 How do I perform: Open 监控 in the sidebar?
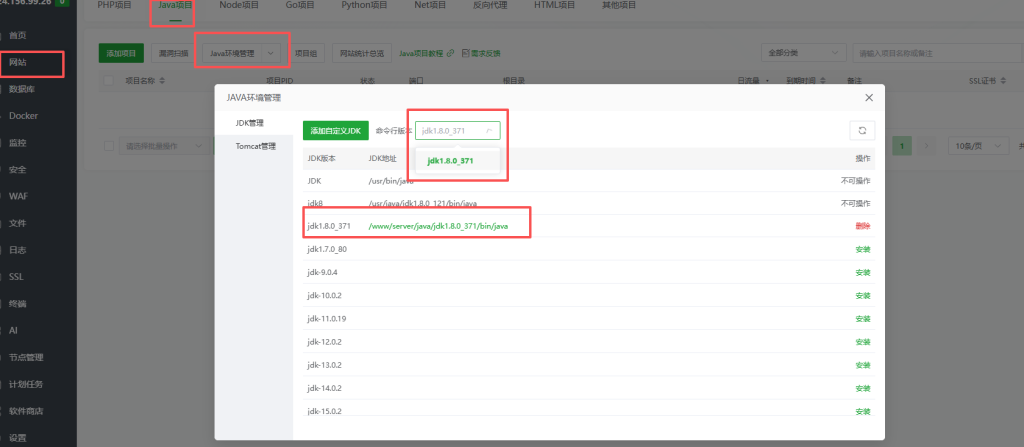point(18,142)
